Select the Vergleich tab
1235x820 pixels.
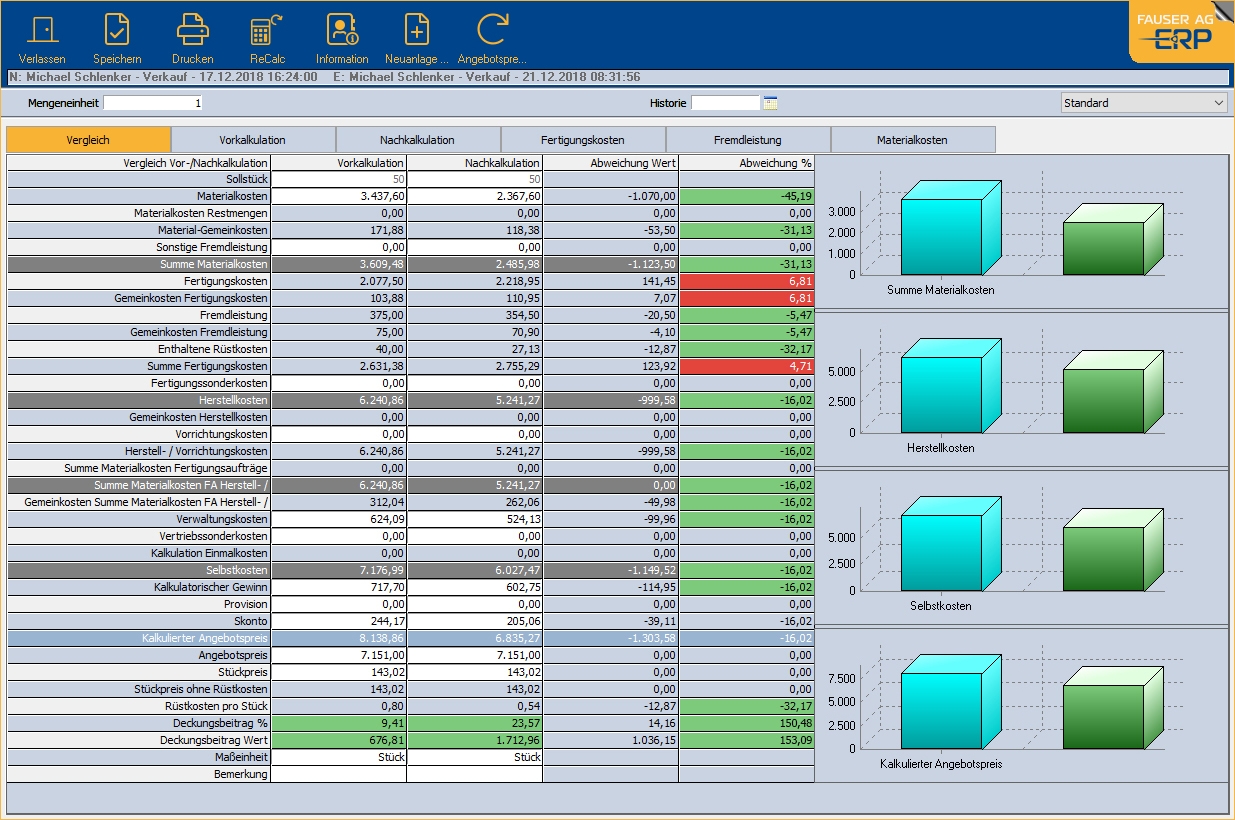pos(88,140)
